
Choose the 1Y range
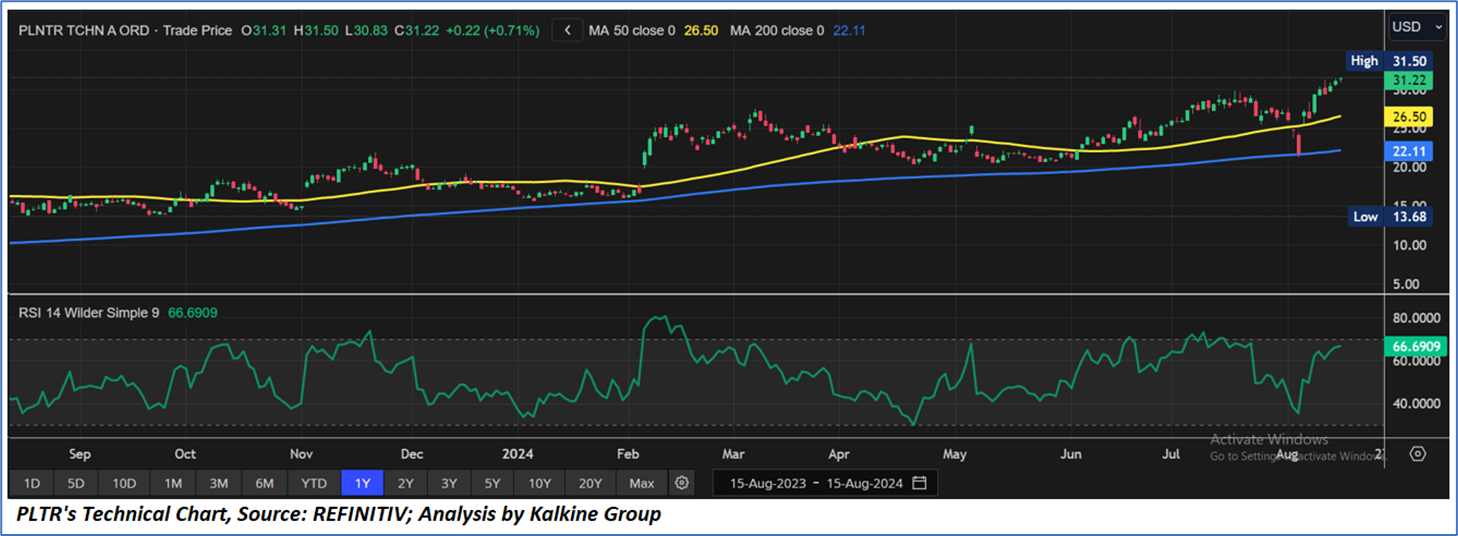pos(362,483)
